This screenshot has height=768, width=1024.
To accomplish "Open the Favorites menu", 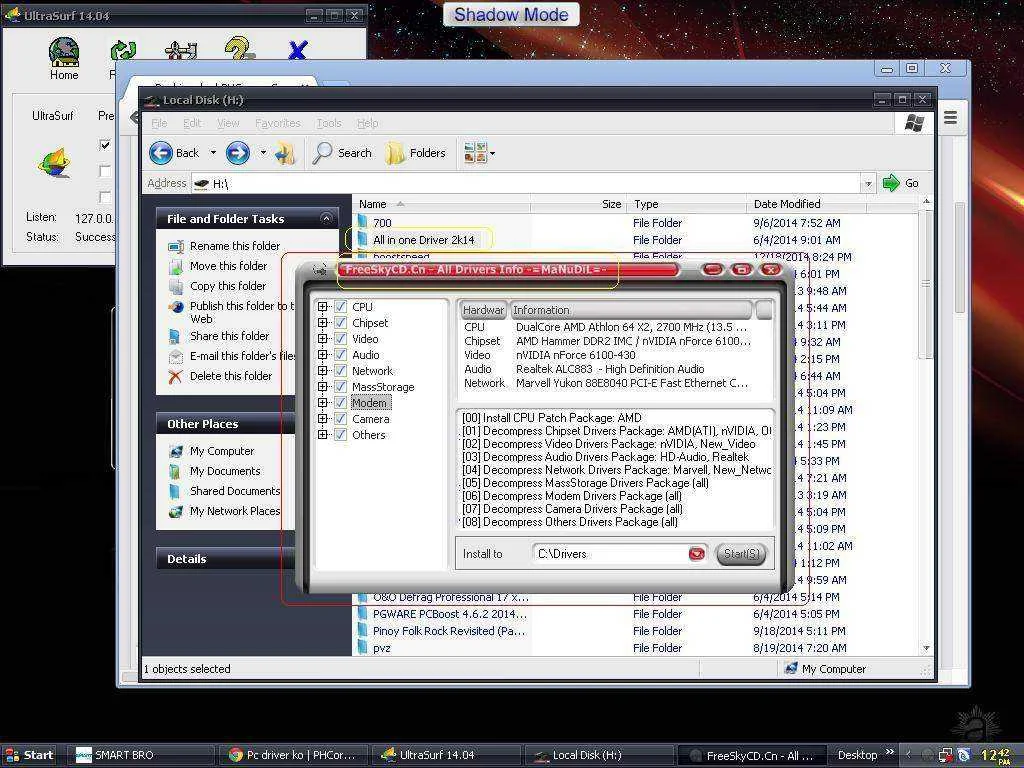I will [278, 123].
